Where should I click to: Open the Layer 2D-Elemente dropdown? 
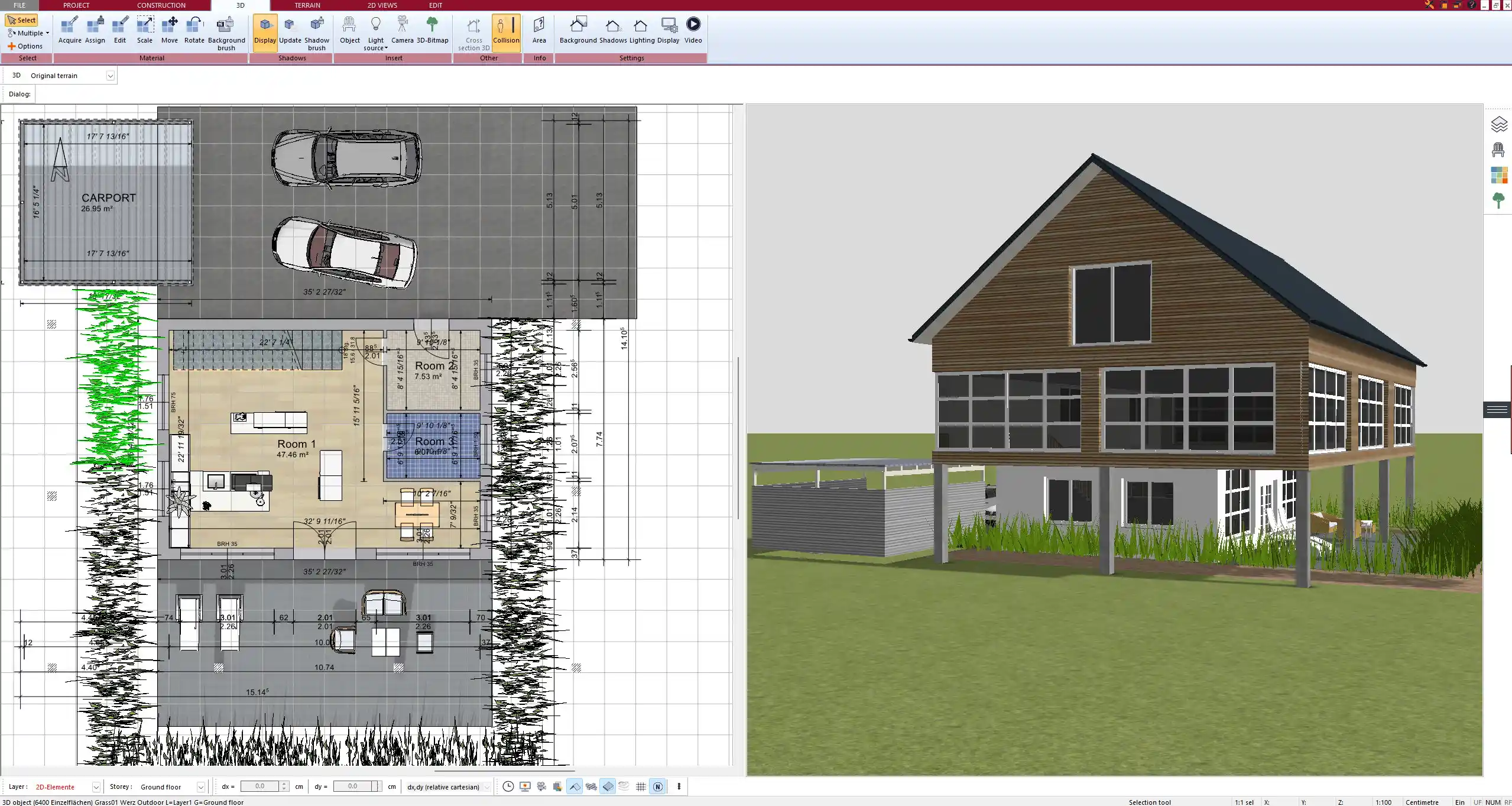tap(96, 787)
